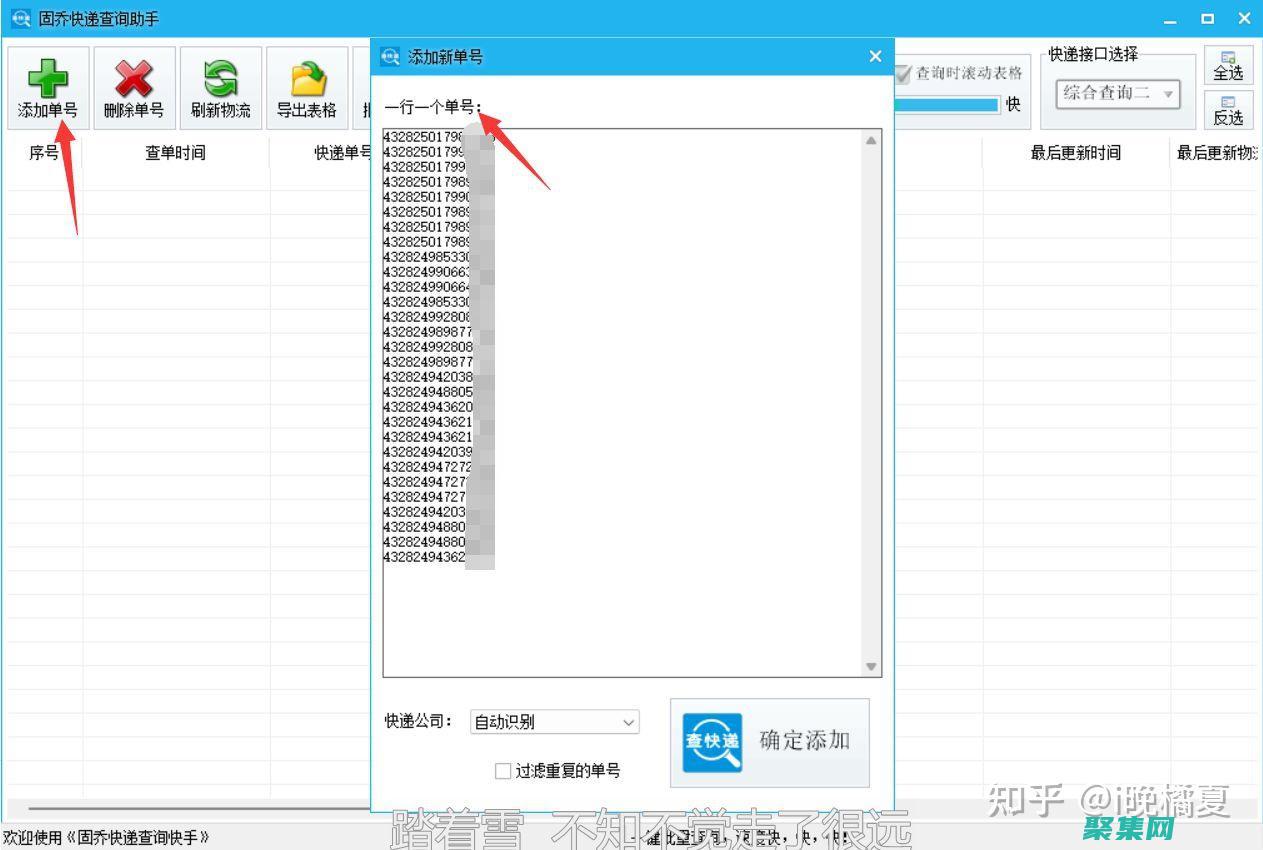Maximize the main application window
This screenshot has width=1263, height=850.
coord(1208,18)
